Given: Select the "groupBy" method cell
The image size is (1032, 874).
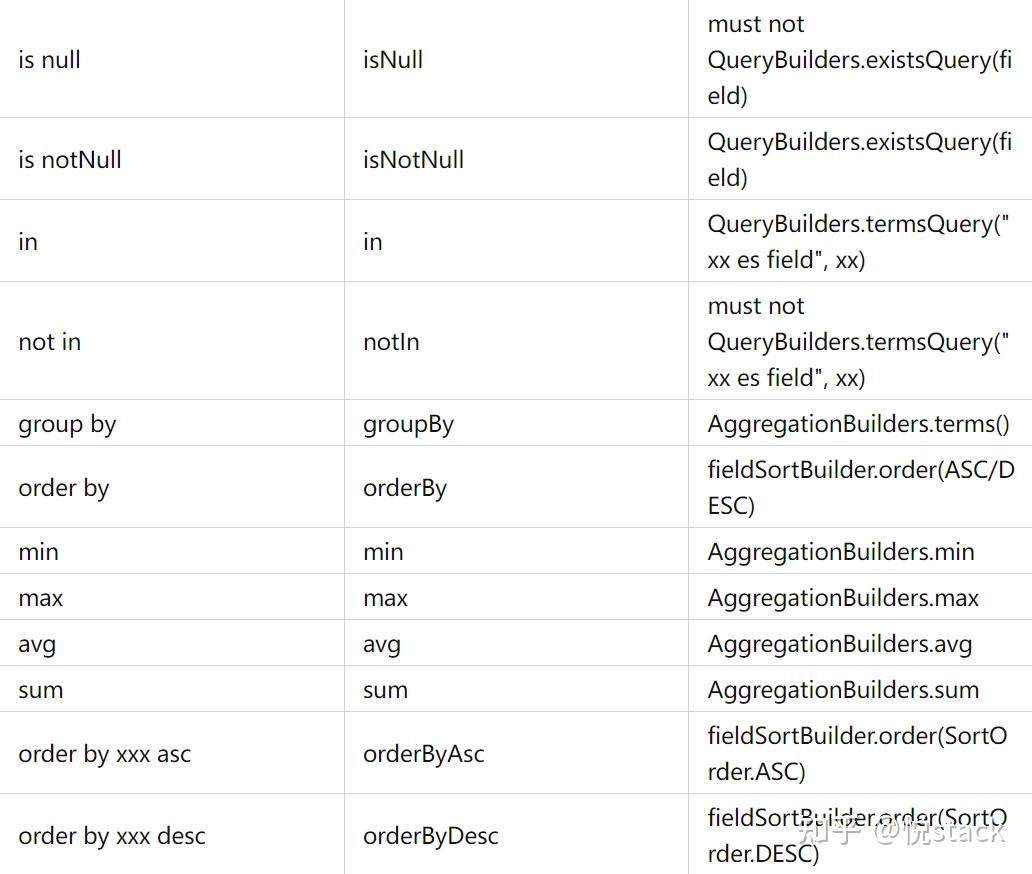Looking at the screenshot, I should click(x=408, y=424).
